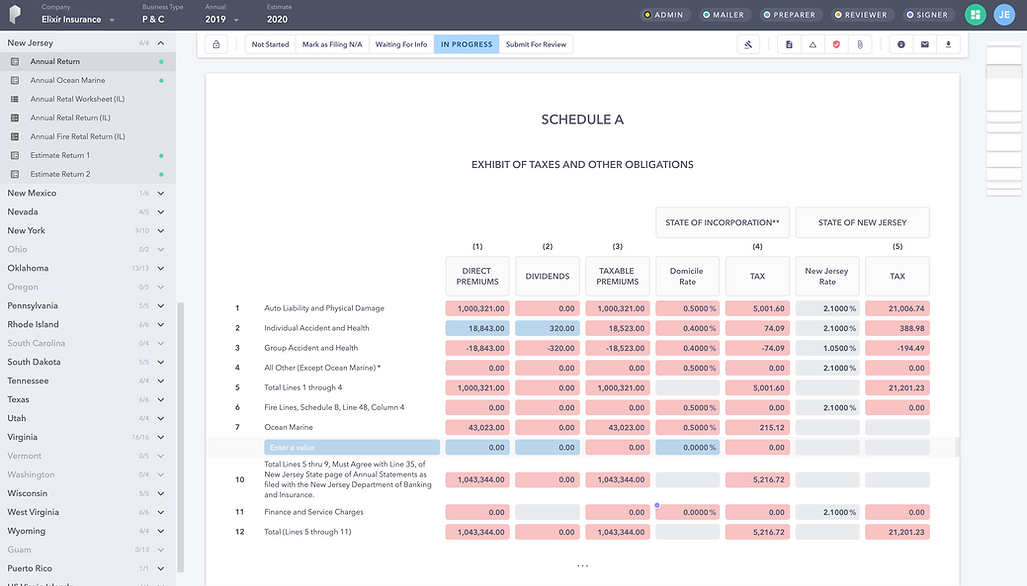Open attachments via the paperclip icon
Screen dimensions: 1027x586
pyautogui.click(x=860, y=45)
